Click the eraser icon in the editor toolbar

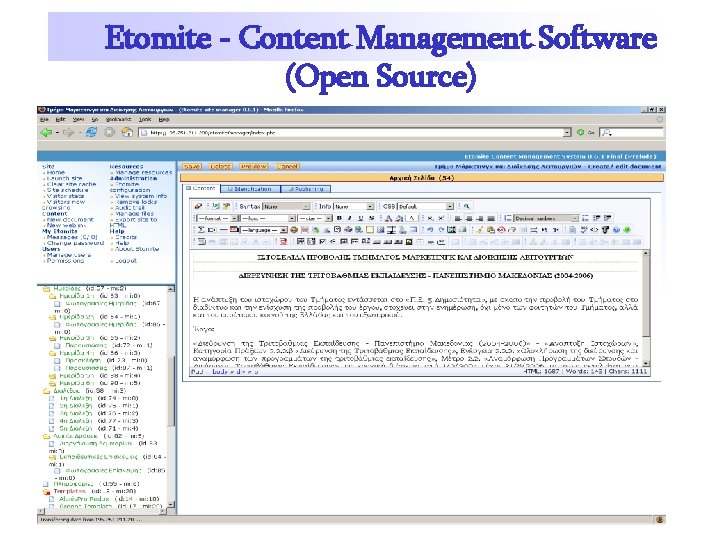pos(198,206)
